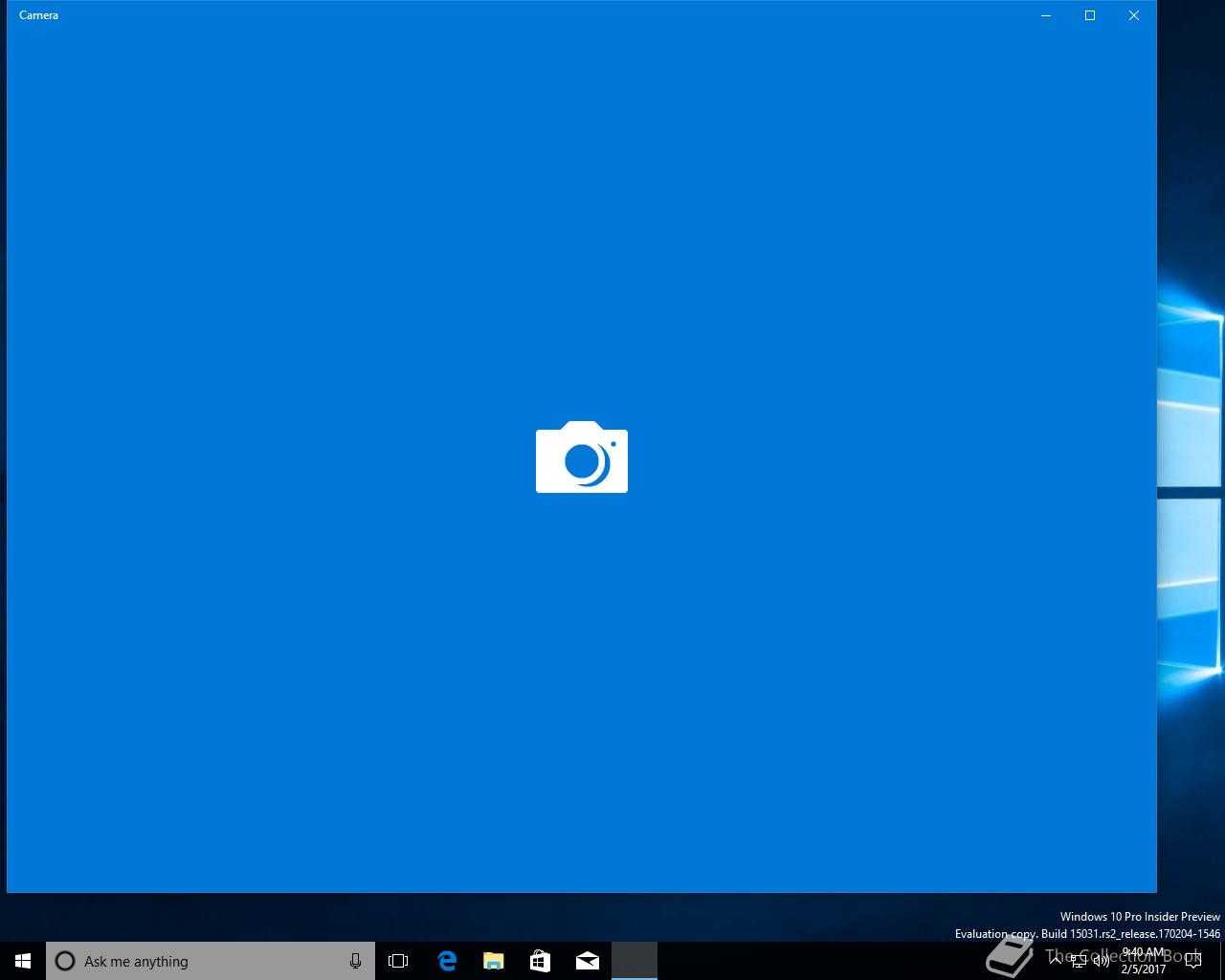
Task: Open File Explorer from the taskbar
Action: tap(494, 961)
